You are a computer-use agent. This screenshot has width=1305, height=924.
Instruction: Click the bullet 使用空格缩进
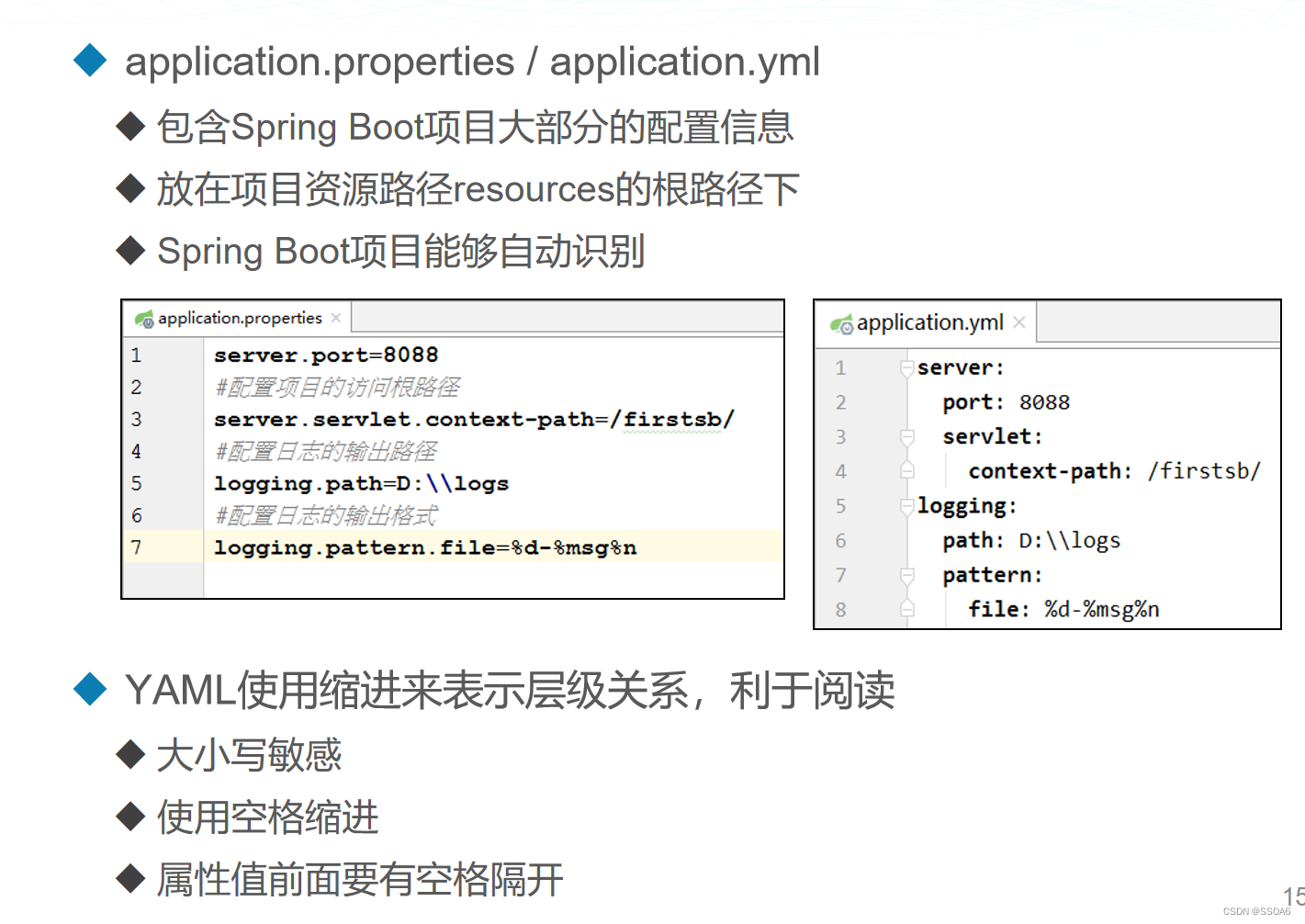(x=267, y=817)
